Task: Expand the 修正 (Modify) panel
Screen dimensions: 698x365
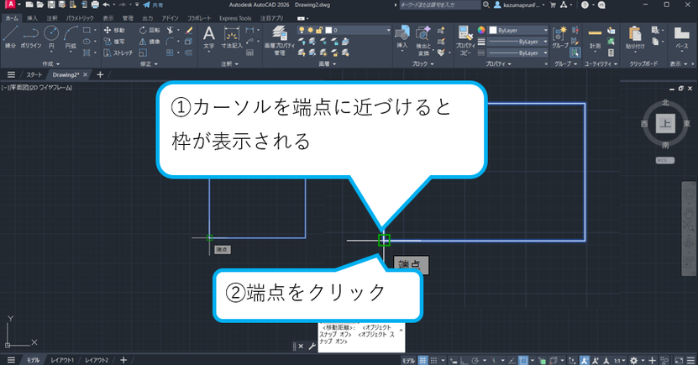Action: pyautogui.click(x=149, y=64)
